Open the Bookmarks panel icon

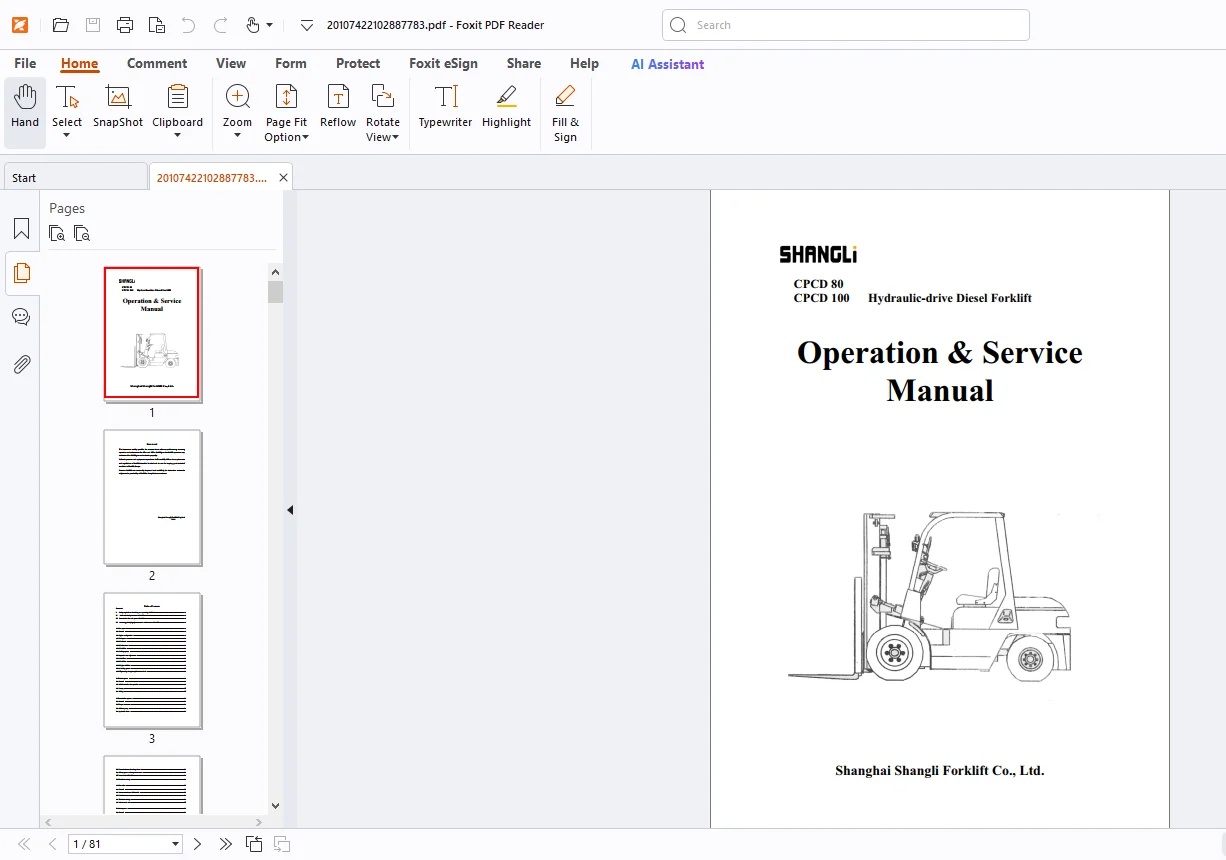[x=21, y=229]
